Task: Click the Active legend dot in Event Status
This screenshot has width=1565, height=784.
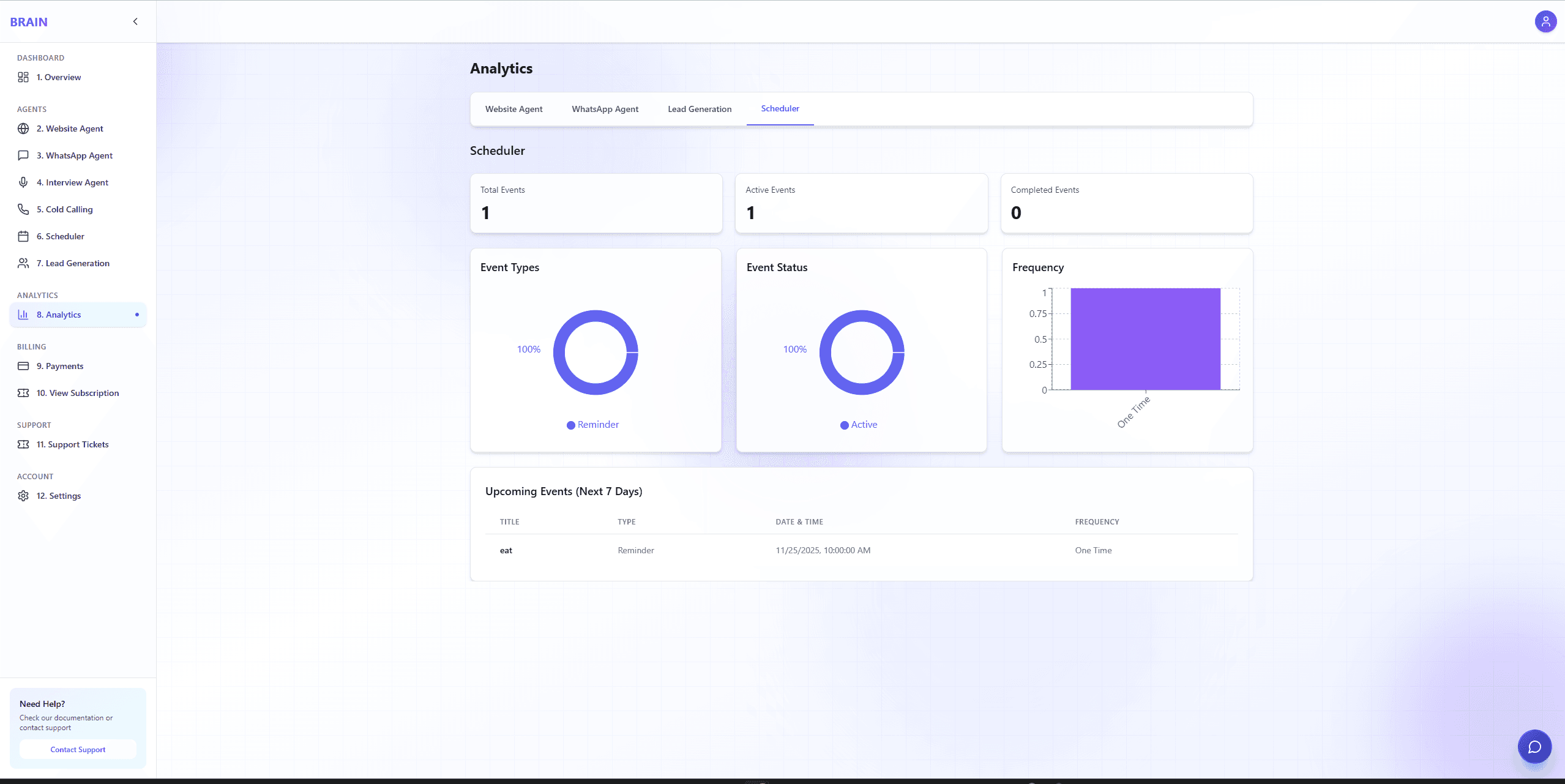Action: (844, 425)
